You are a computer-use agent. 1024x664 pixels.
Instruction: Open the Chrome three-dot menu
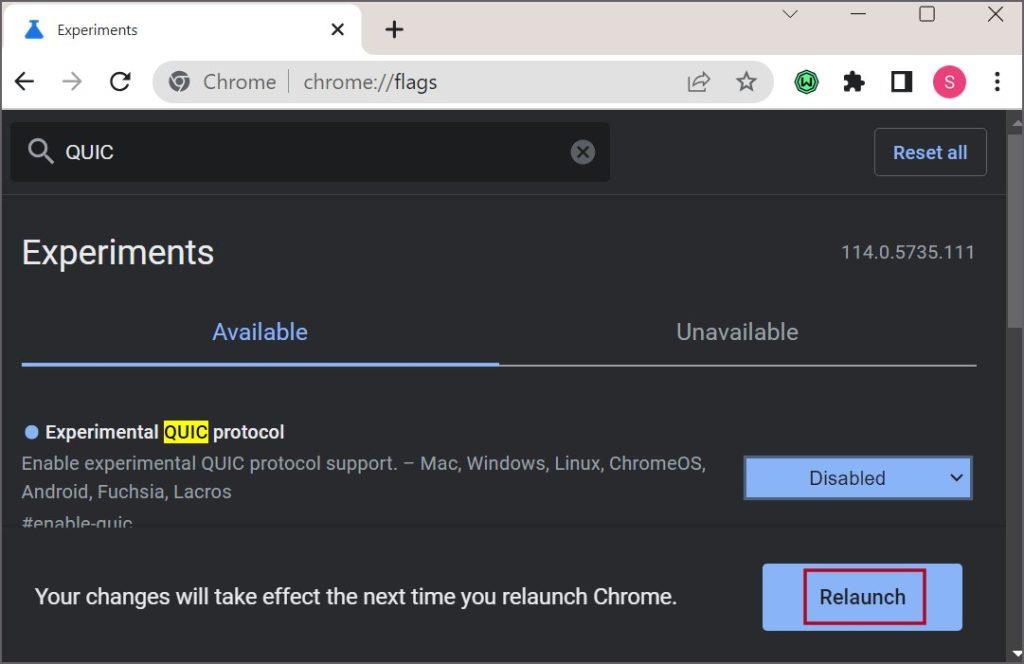pos(997,82)
